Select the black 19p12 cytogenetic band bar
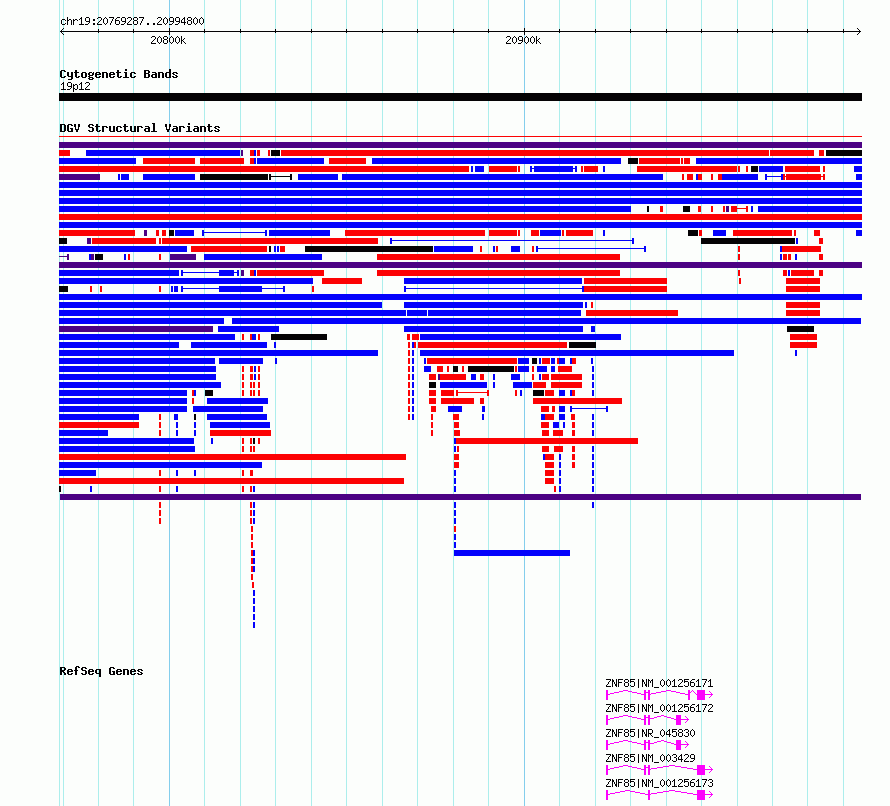 [x=460, y=97]
